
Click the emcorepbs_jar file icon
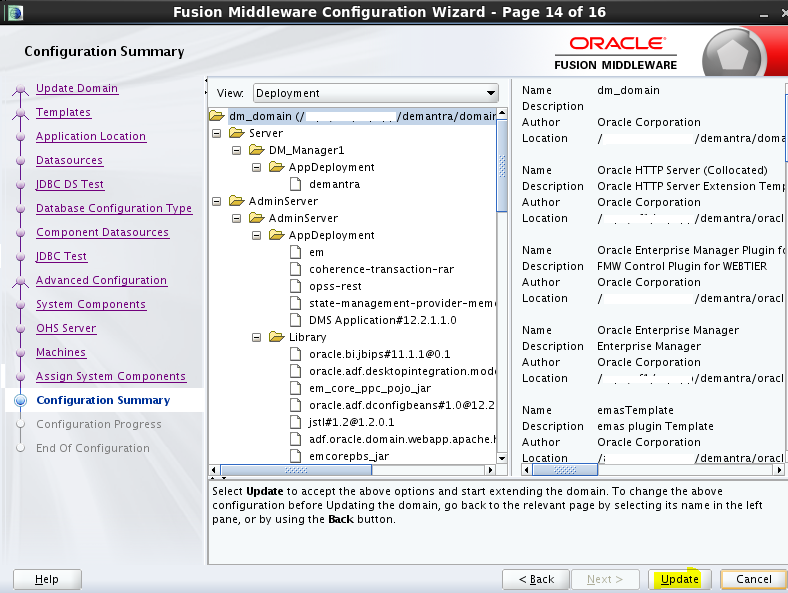(296, 456)
